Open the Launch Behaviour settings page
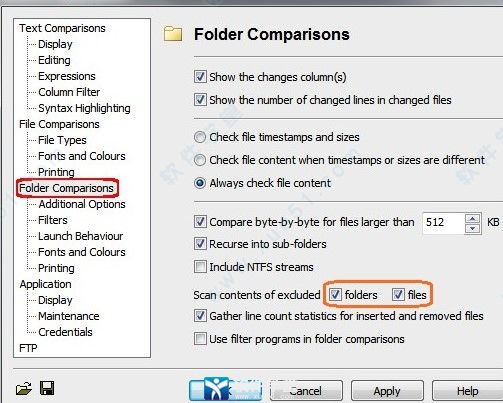503x403 pixels. [81, 236]
